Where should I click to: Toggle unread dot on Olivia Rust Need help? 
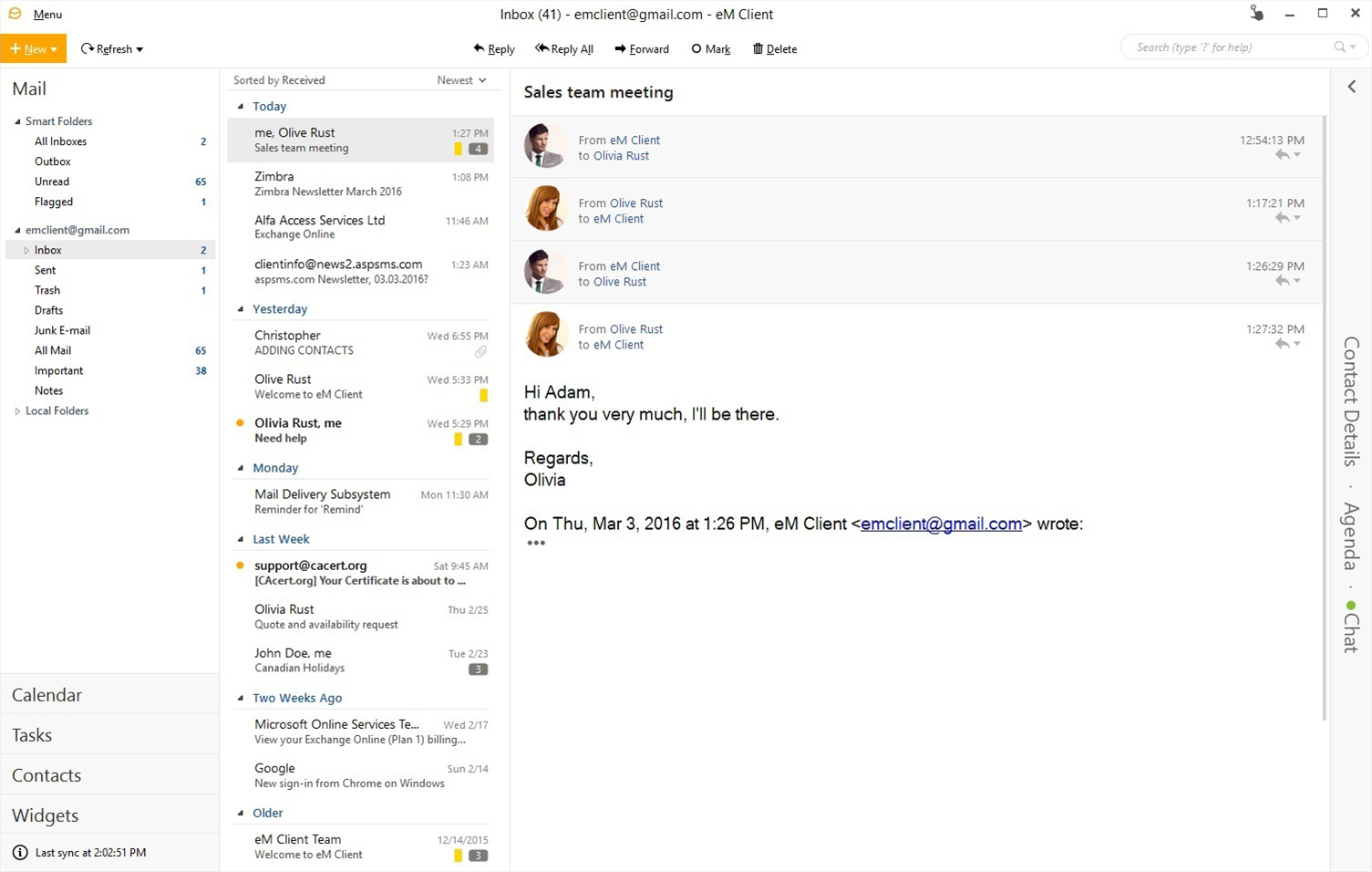[240, 422]
